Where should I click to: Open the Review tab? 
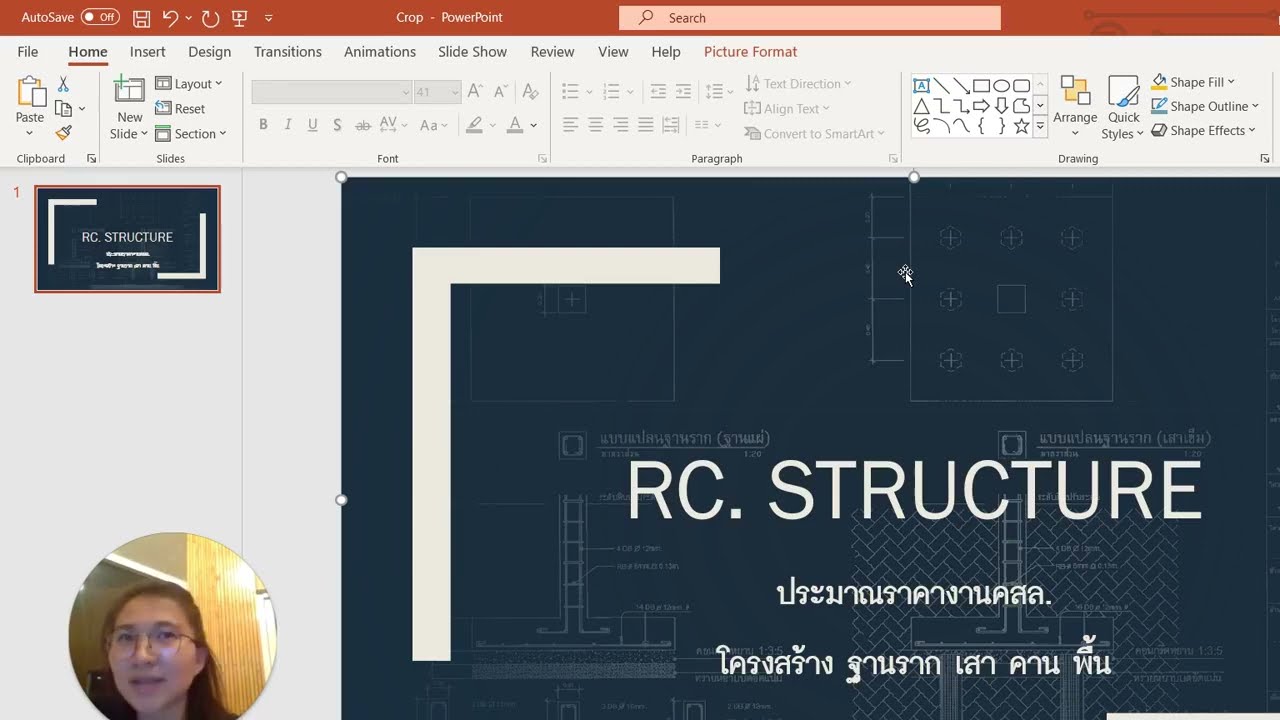[x=552, y=52]
